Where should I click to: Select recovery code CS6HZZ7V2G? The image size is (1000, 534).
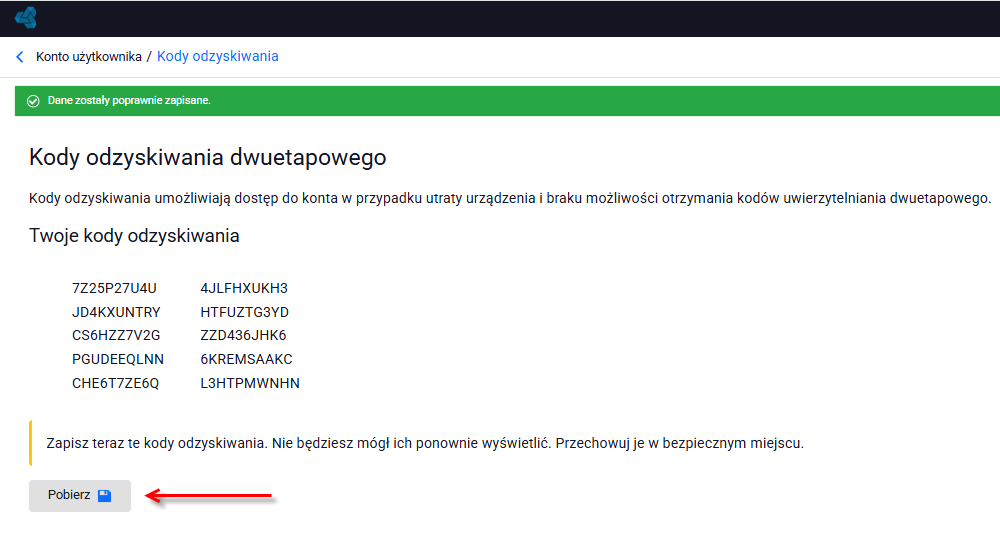[x=116, y=336]
